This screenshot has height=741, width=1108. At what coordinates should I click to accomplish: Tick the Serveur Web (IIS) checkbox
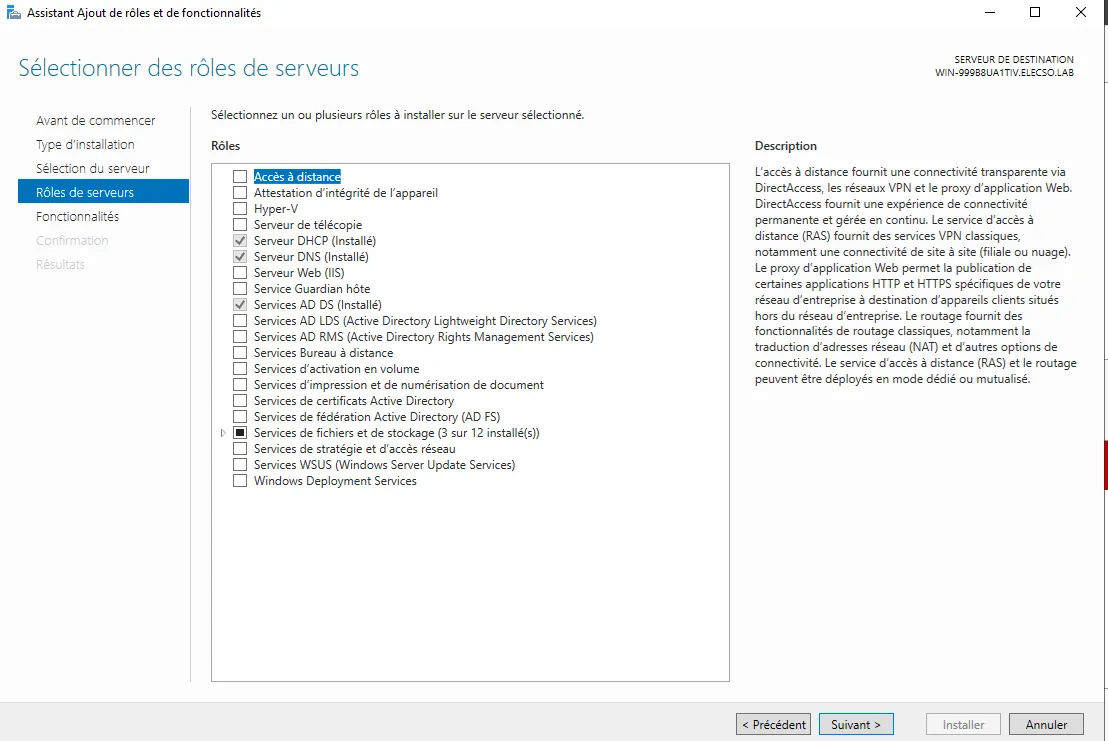pos(240,273)
